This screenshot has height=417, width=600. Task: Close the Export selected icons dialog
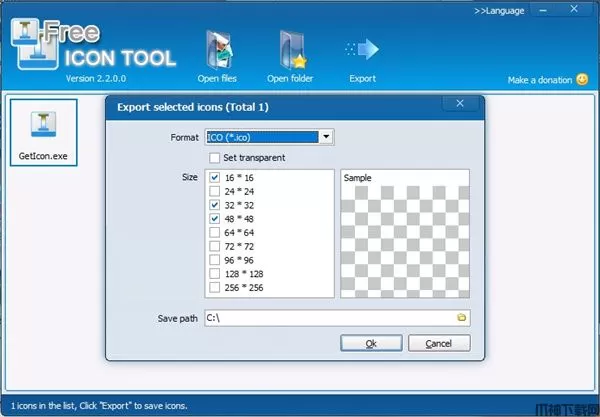[461, 102]
